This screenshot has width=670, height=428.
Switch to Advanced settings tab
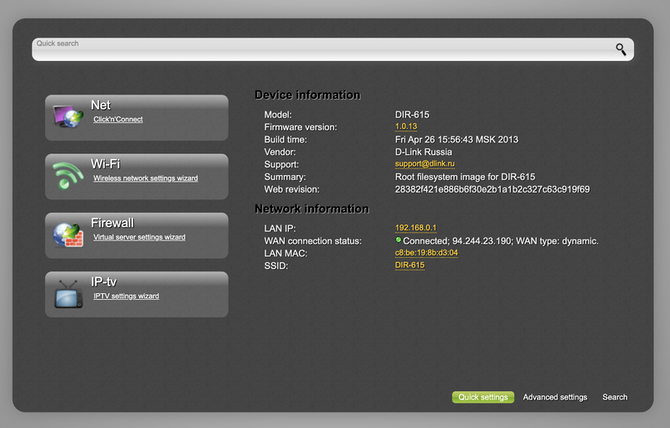555,397
